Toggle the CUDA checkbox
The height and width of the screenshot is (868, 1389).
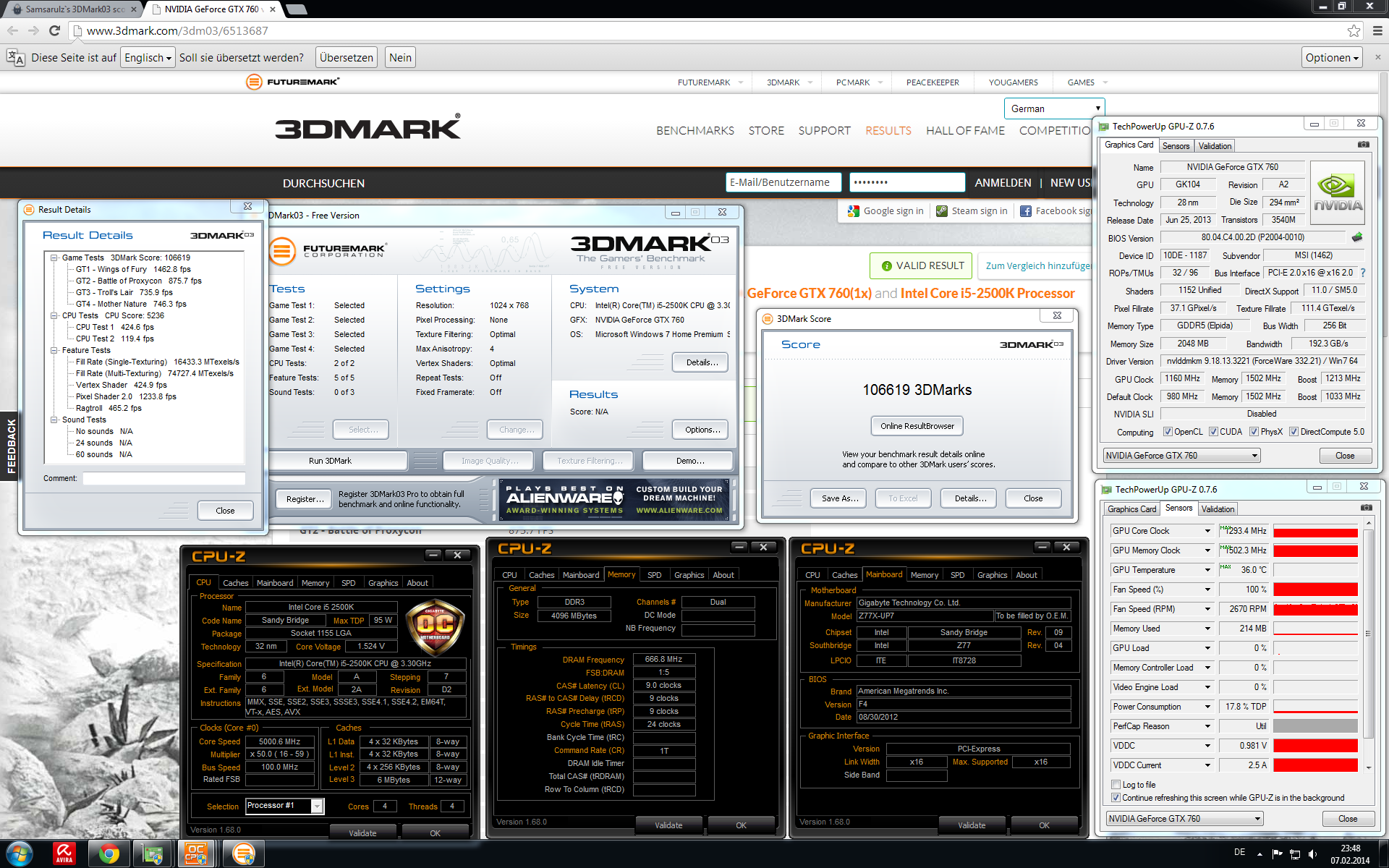click(x=1213, y=432)
